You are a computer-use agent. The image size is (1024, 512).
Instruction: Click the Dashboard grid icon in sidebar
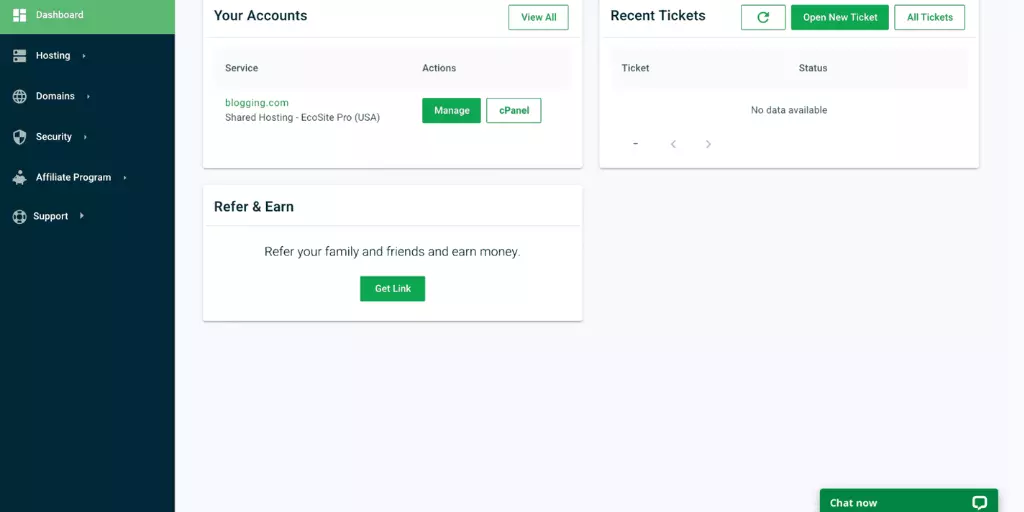(x=20, y=15)
